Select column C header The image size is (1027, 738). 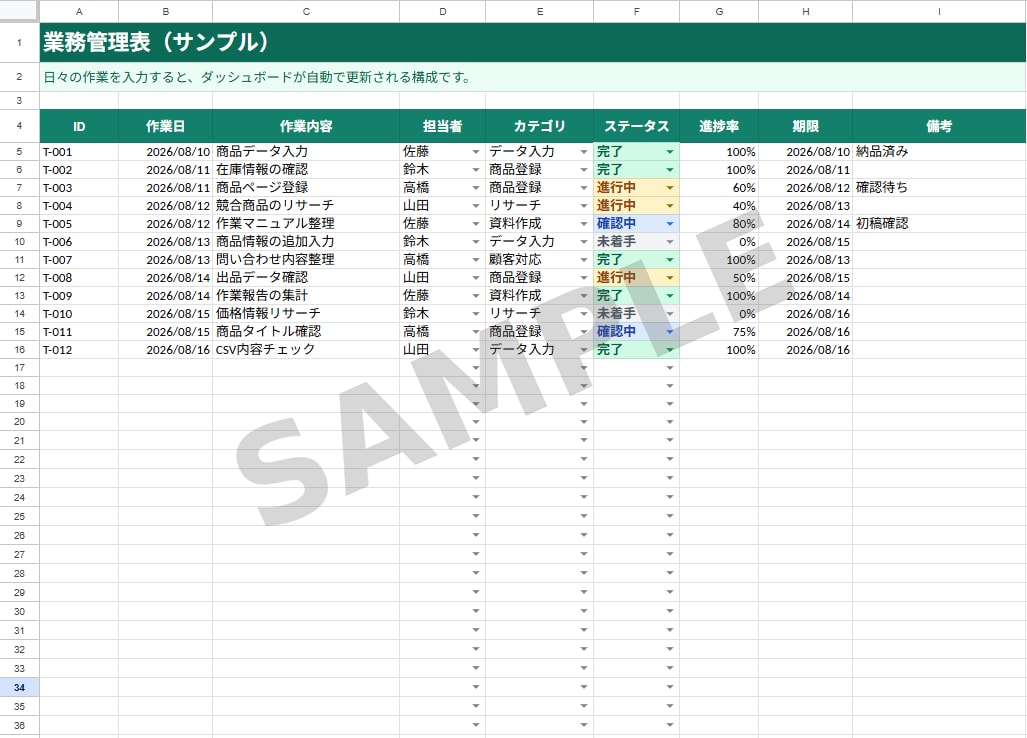[306, 11]
